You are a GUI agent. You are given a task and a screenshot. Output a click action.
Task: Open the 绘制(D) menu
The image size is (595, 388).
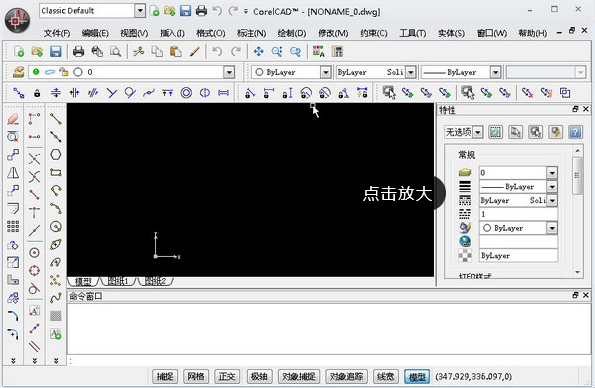(x=291, y=33)
